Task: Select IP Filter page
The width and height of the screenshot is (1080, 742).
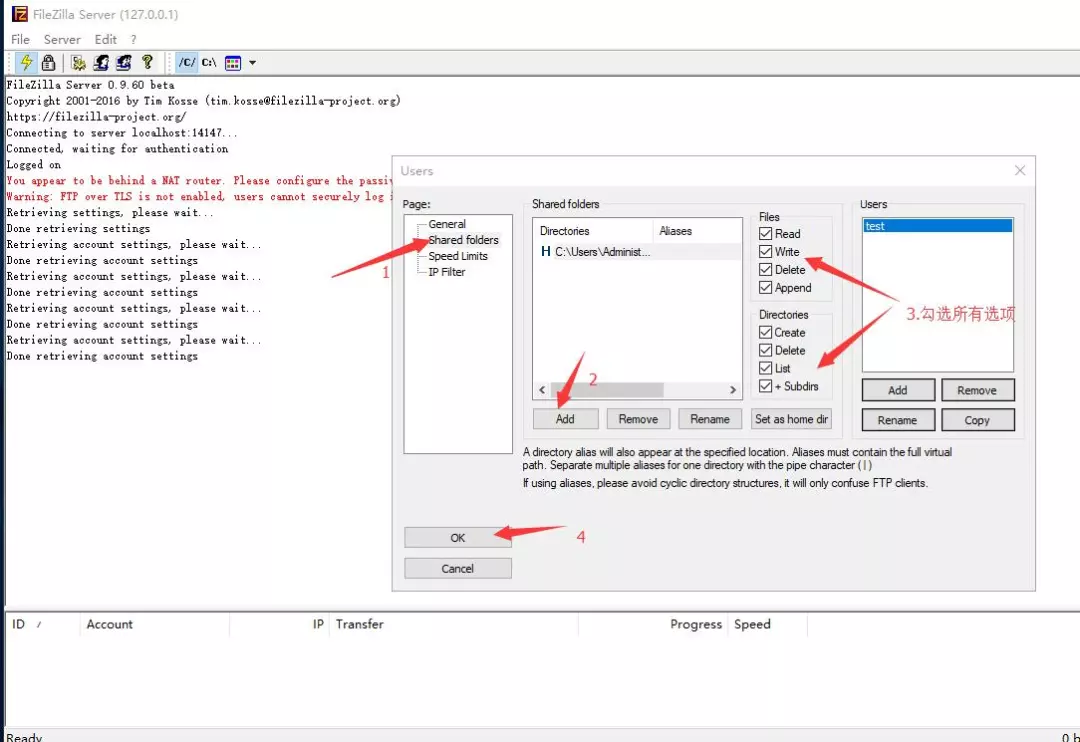Action: point(447,271)
